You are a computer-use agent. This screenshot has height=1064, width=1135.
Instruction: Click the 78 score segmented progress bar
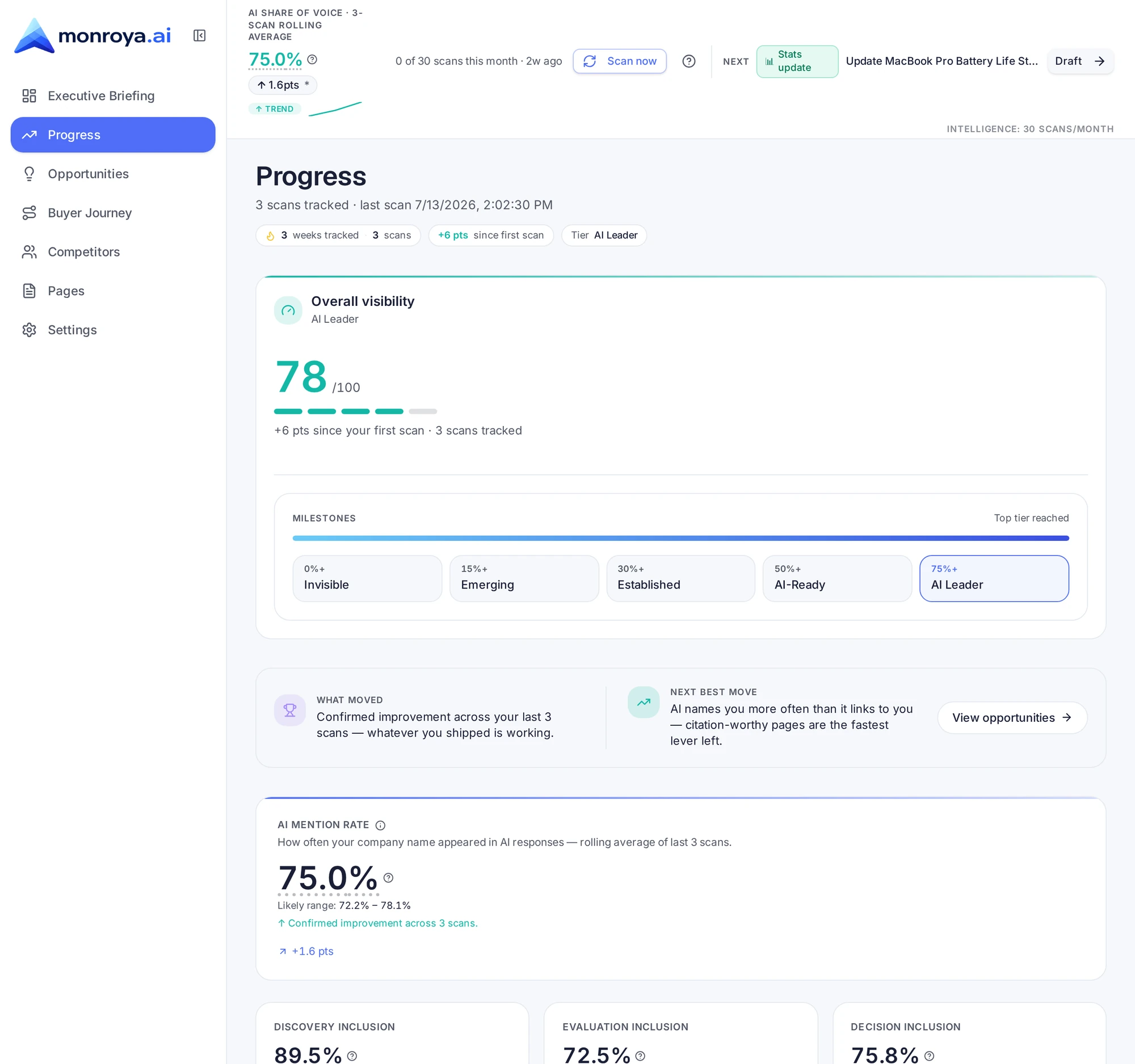(x=355, y=411)
